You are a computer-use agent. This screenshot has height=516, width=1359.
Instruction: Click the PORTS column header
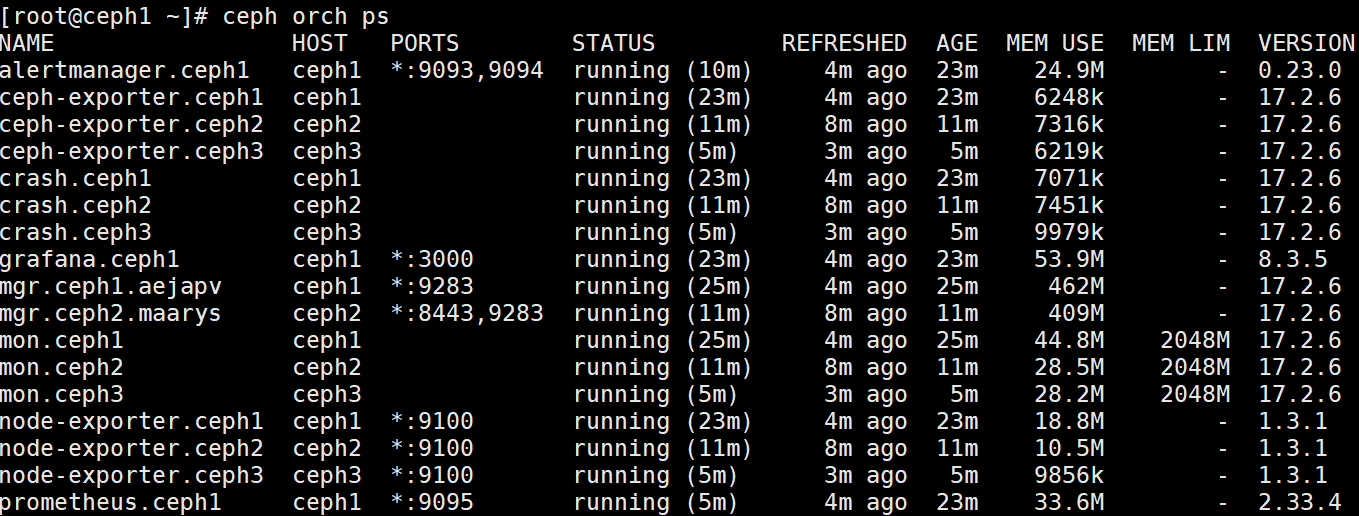coord(425,44)
